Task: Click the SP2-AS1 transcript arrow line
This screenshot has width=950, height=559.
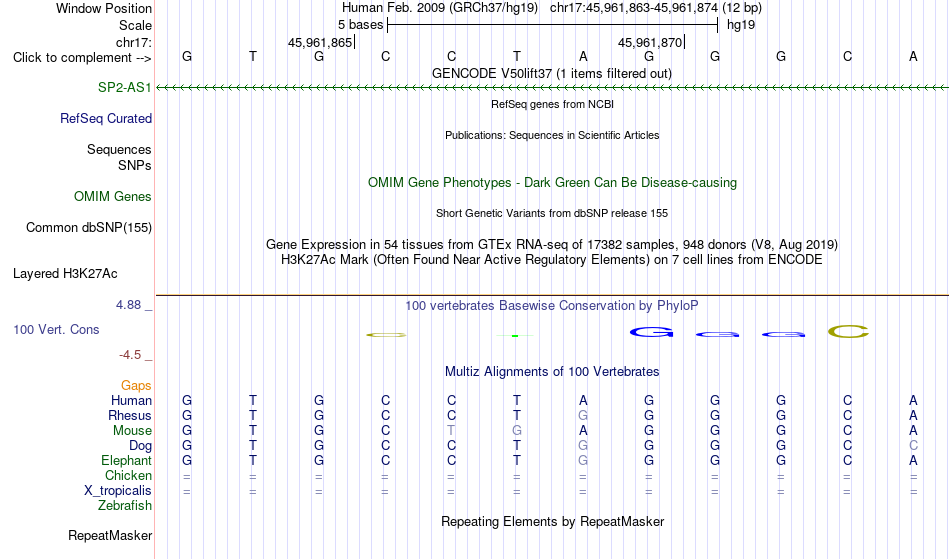Action: tap(552, 88)
